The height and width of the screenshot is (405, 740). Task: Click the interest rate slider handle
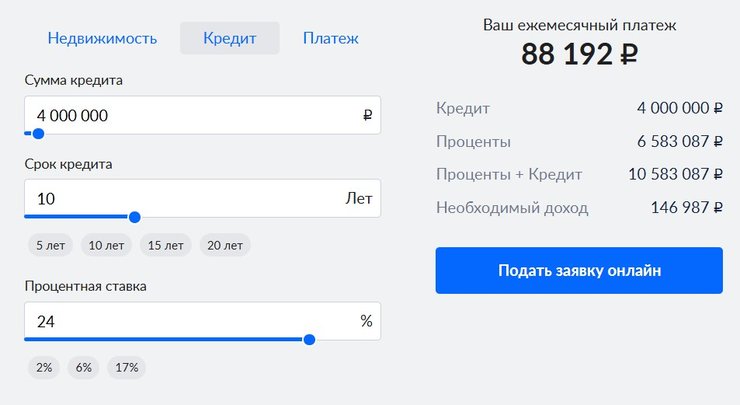[309, 340]
